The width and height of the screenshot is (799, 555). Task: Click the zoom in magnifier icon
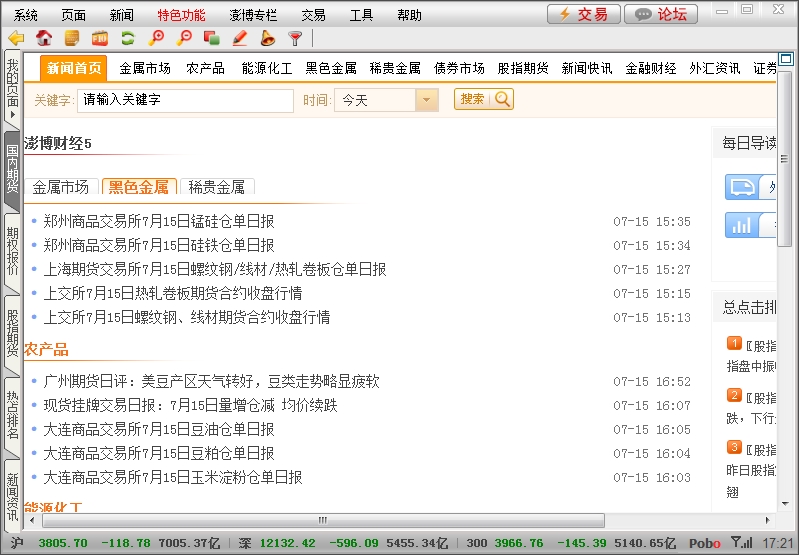tap(155, 39)
